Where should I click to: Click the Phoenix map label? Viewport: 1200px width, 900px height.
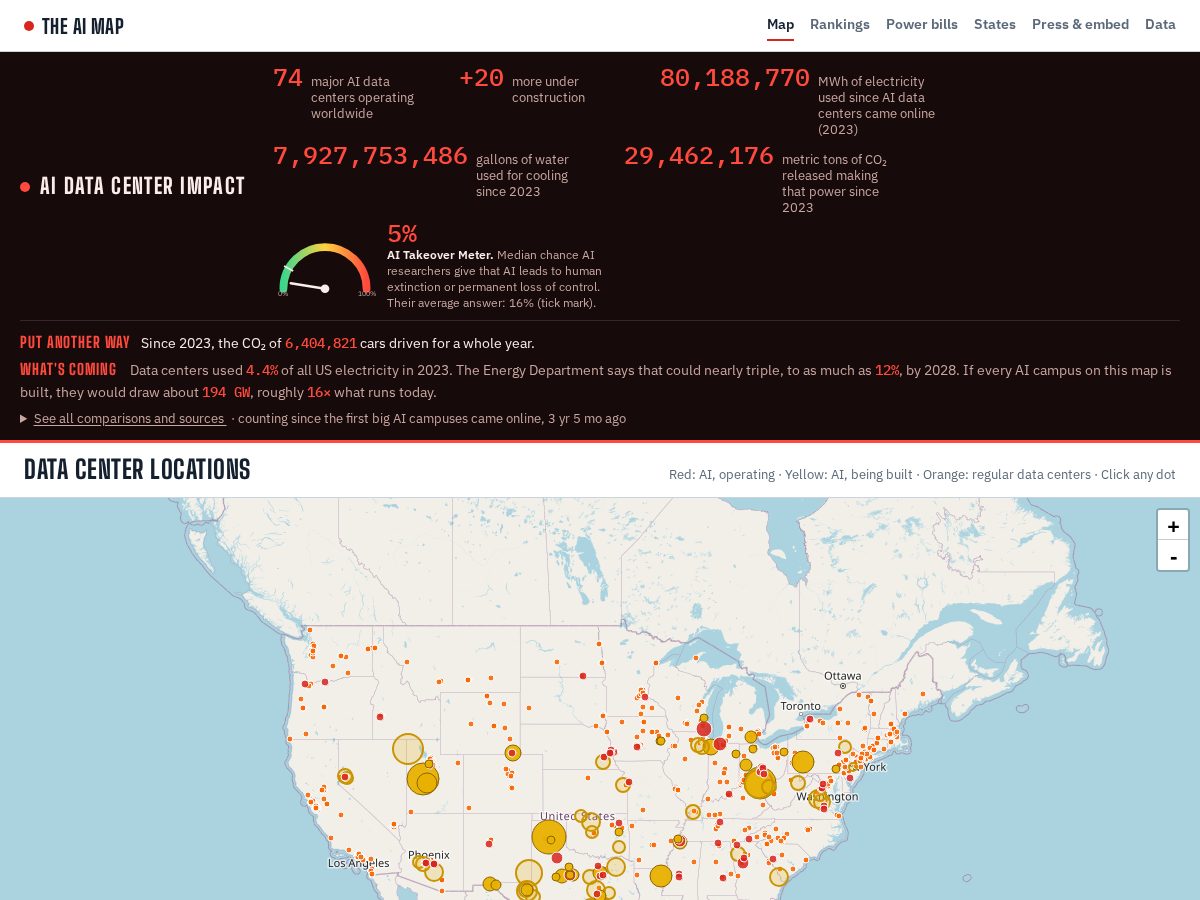(x=429, y=855)
